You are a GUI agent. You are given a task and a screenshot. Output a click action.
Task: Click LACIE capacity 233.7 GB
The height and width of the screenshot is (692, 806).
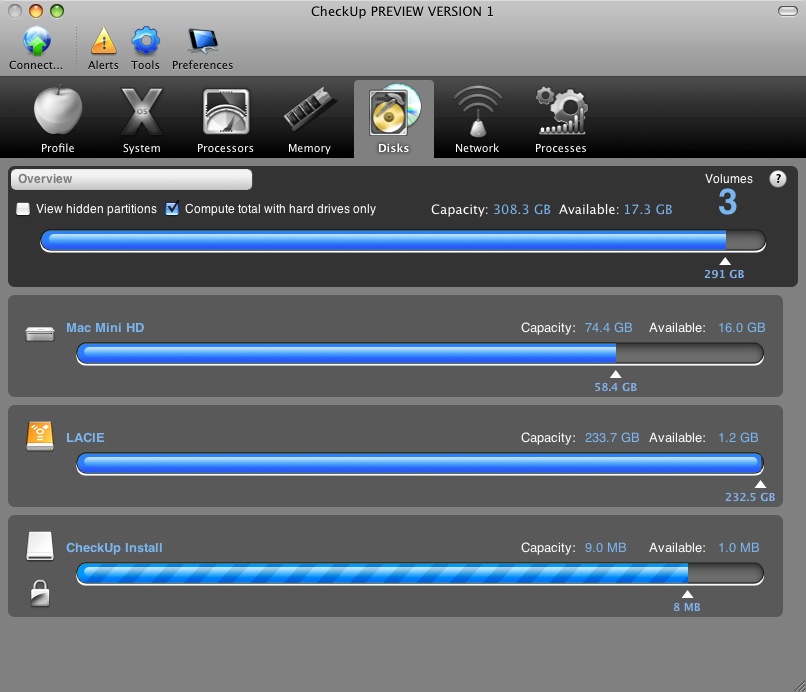[x=612, y=438]
